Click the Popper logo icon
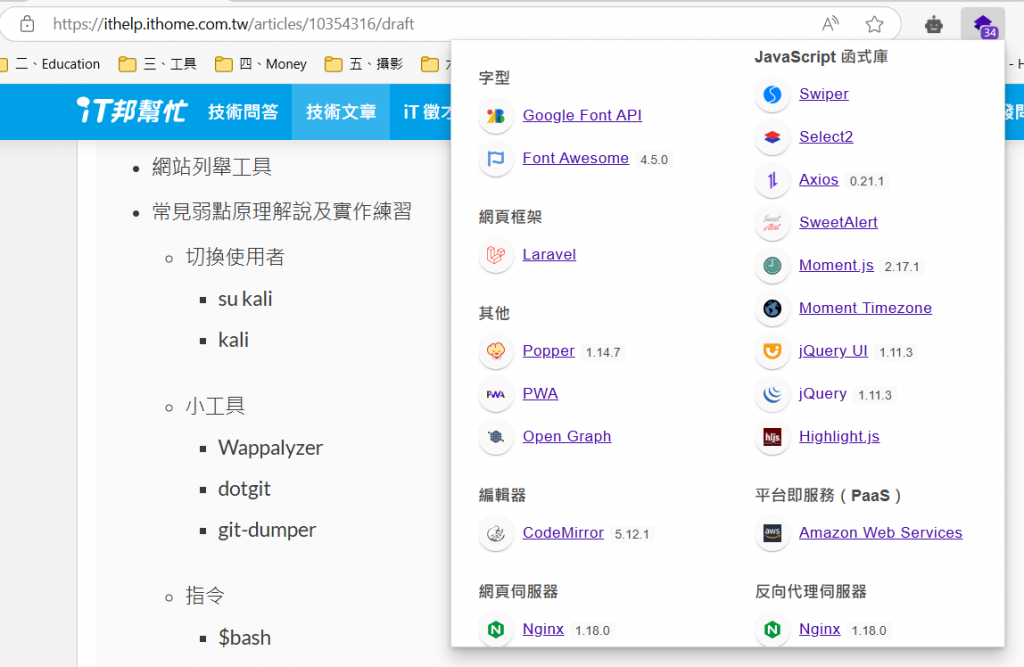The width and height of the screenshot is (1024, 667). click(496, 351)
